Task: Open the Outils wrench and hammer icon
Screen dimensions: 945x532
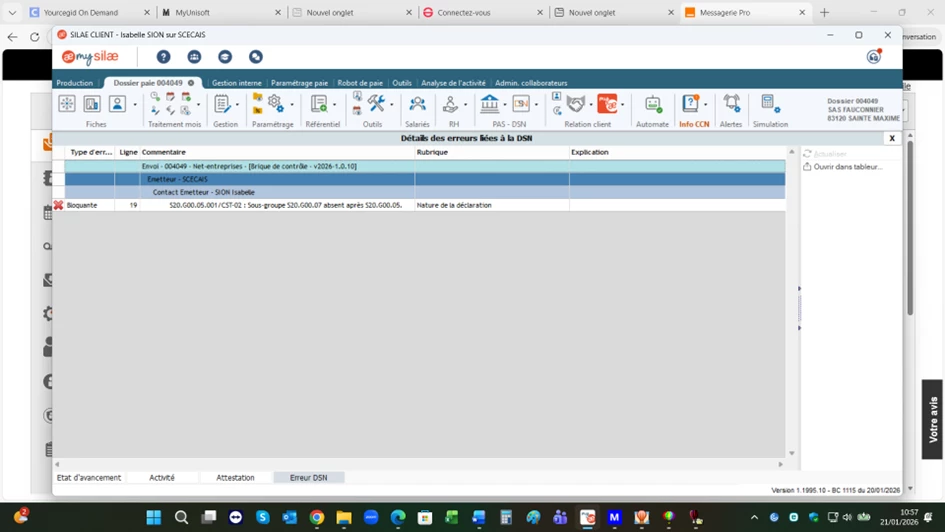Action: pos(376,104)
